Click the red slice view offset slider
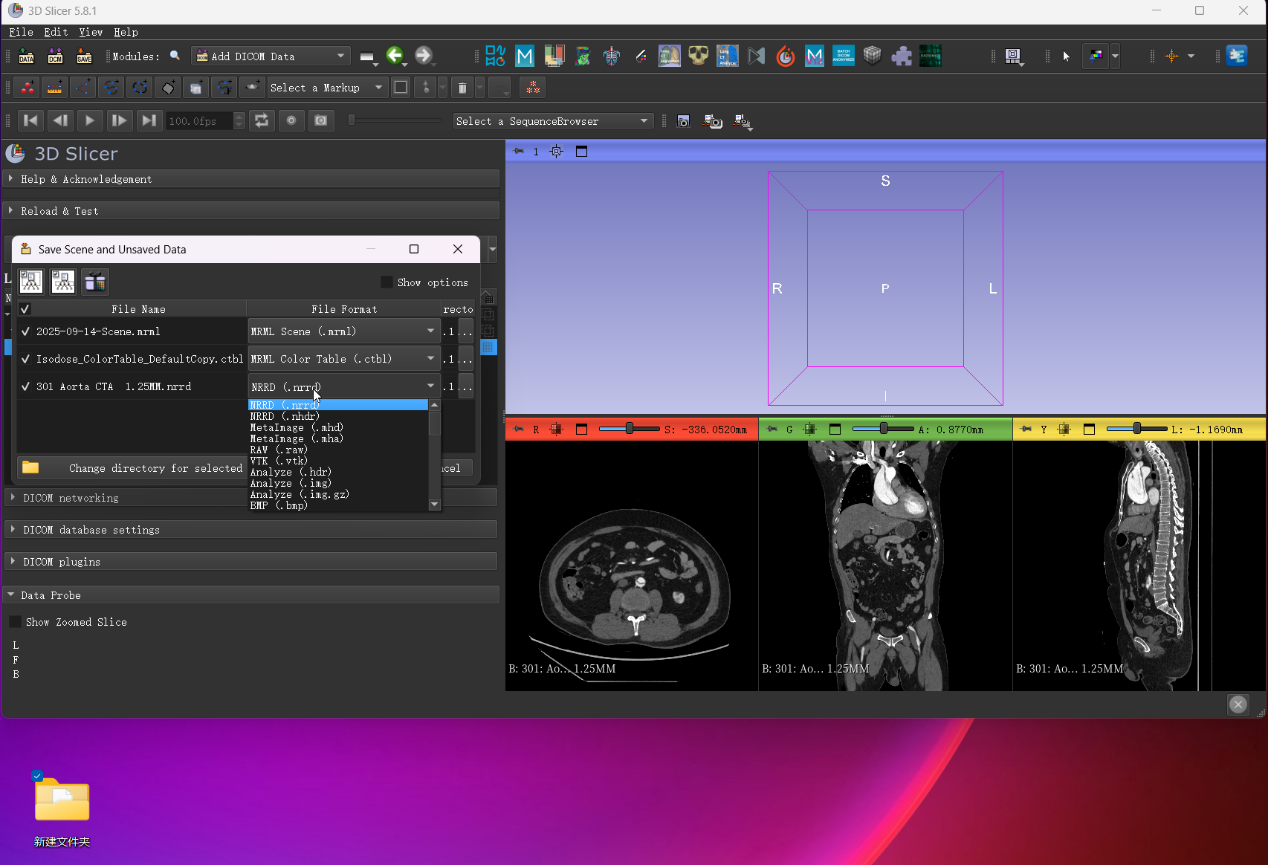Screen dimensions: 1268x865 pyautogui.click(x=629, y=429)
